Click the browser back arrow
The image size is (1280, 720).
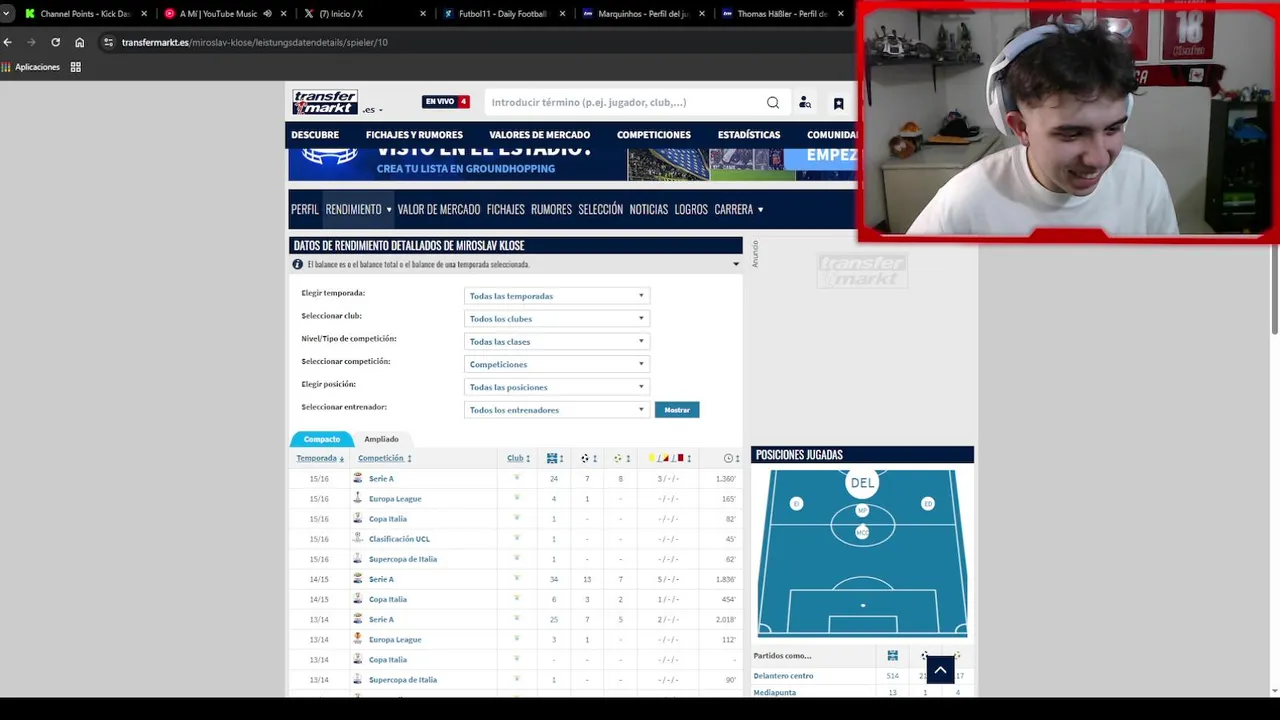click(8, 42)
